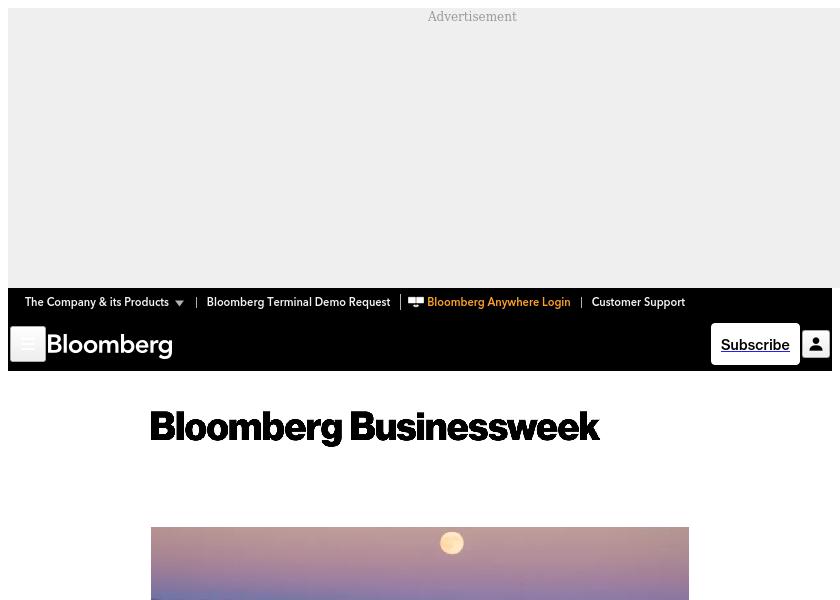Click empty utility bar right of Customer Support

(760, 302)
